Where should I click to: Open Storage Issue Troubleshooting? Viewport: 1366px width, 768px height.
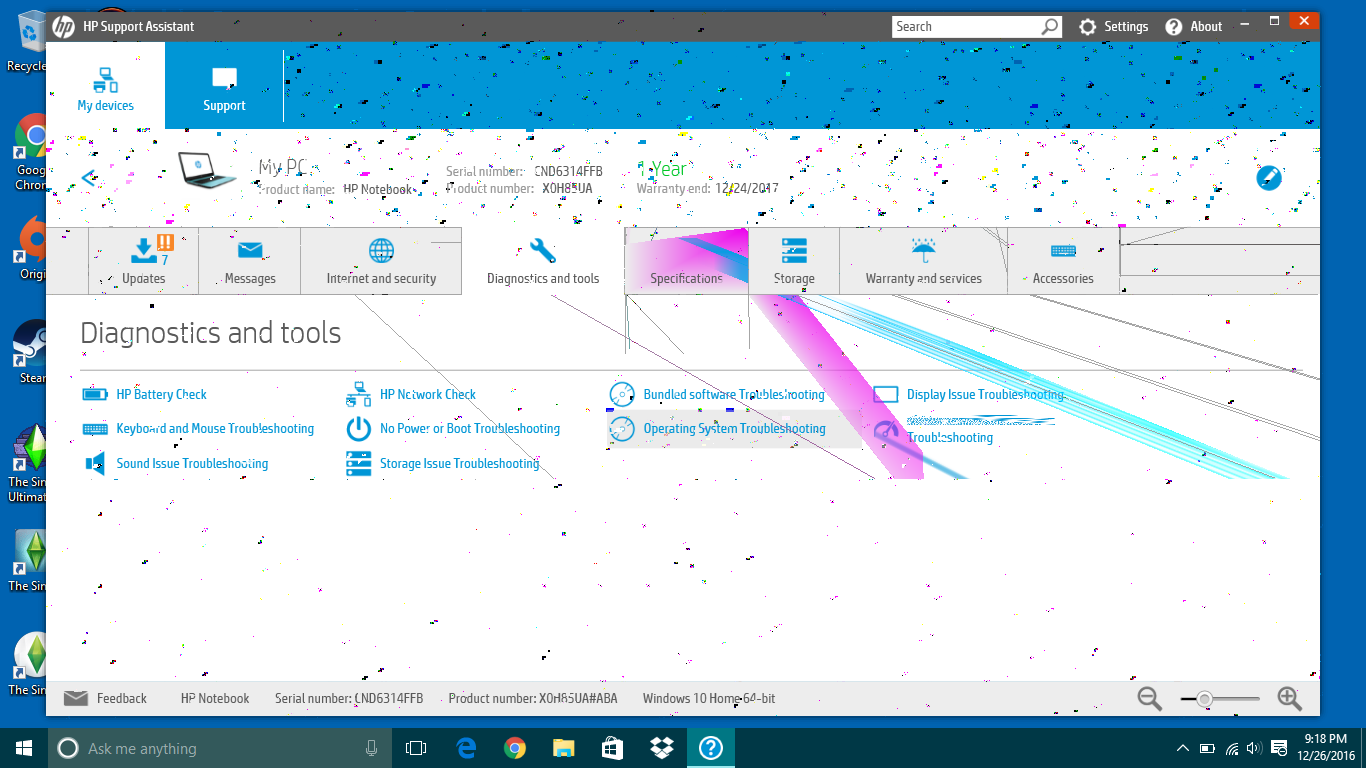pos(459,463)
